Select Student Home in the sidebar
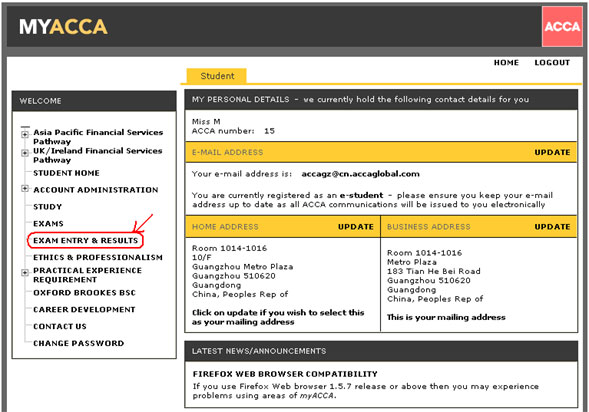589x412 pixels. (x=66, y=173)
